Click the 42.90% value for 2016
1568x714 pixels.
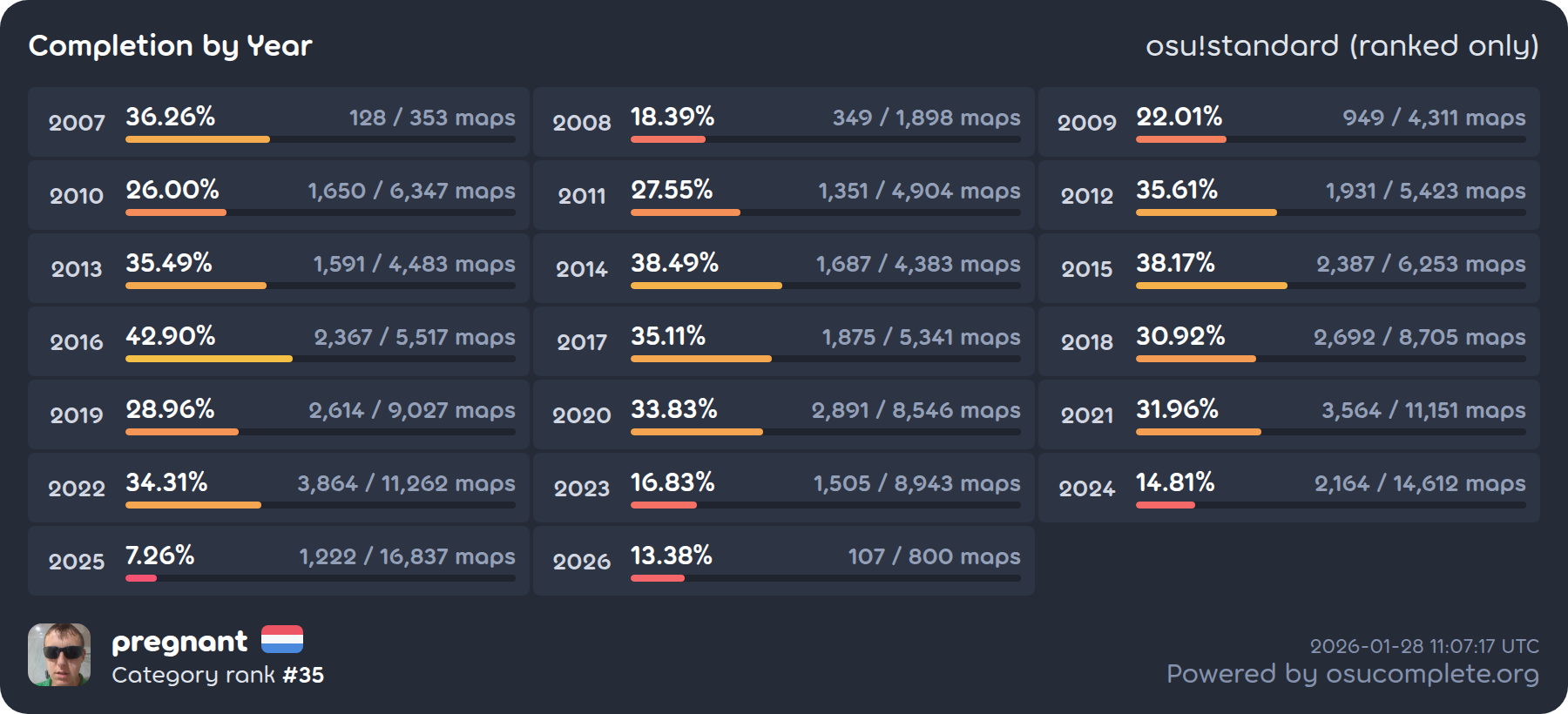pyautogui.click(x=171, y=336)
